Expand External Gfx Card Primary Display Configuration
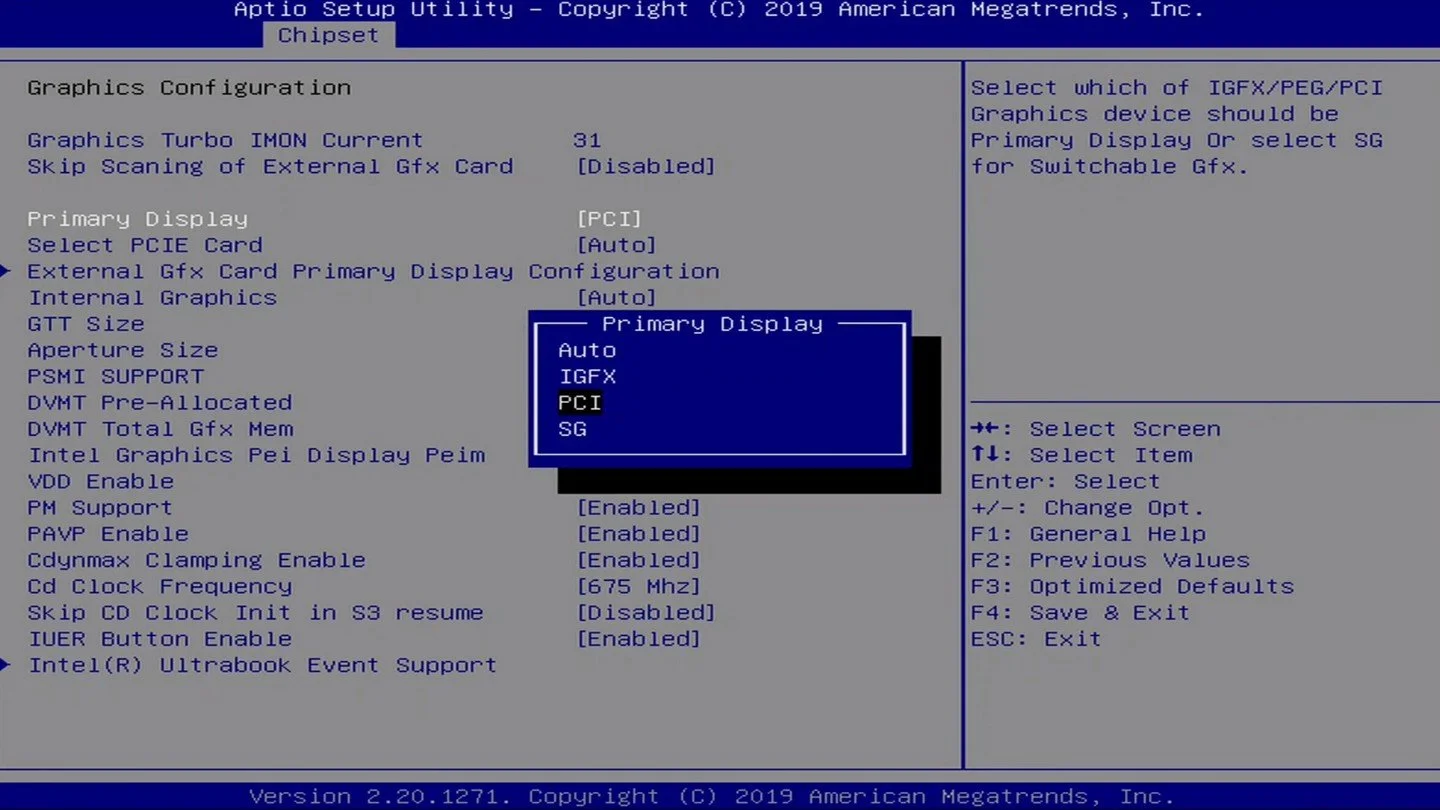 click(373, 271)
